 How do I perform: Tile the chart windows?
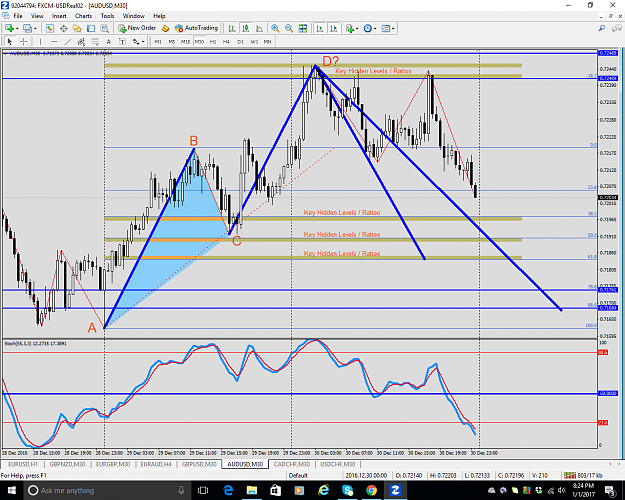(x=303, y=28)
